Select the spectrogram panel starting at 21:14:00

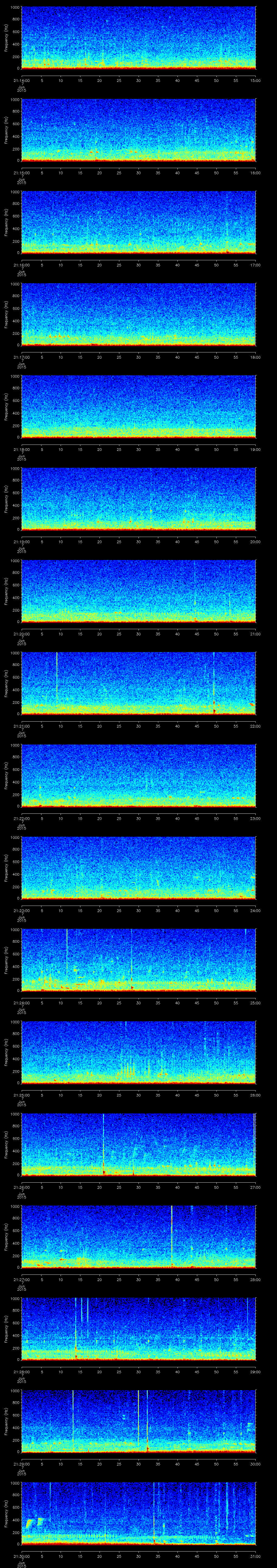pyautogui.click(x=138, y=38)
